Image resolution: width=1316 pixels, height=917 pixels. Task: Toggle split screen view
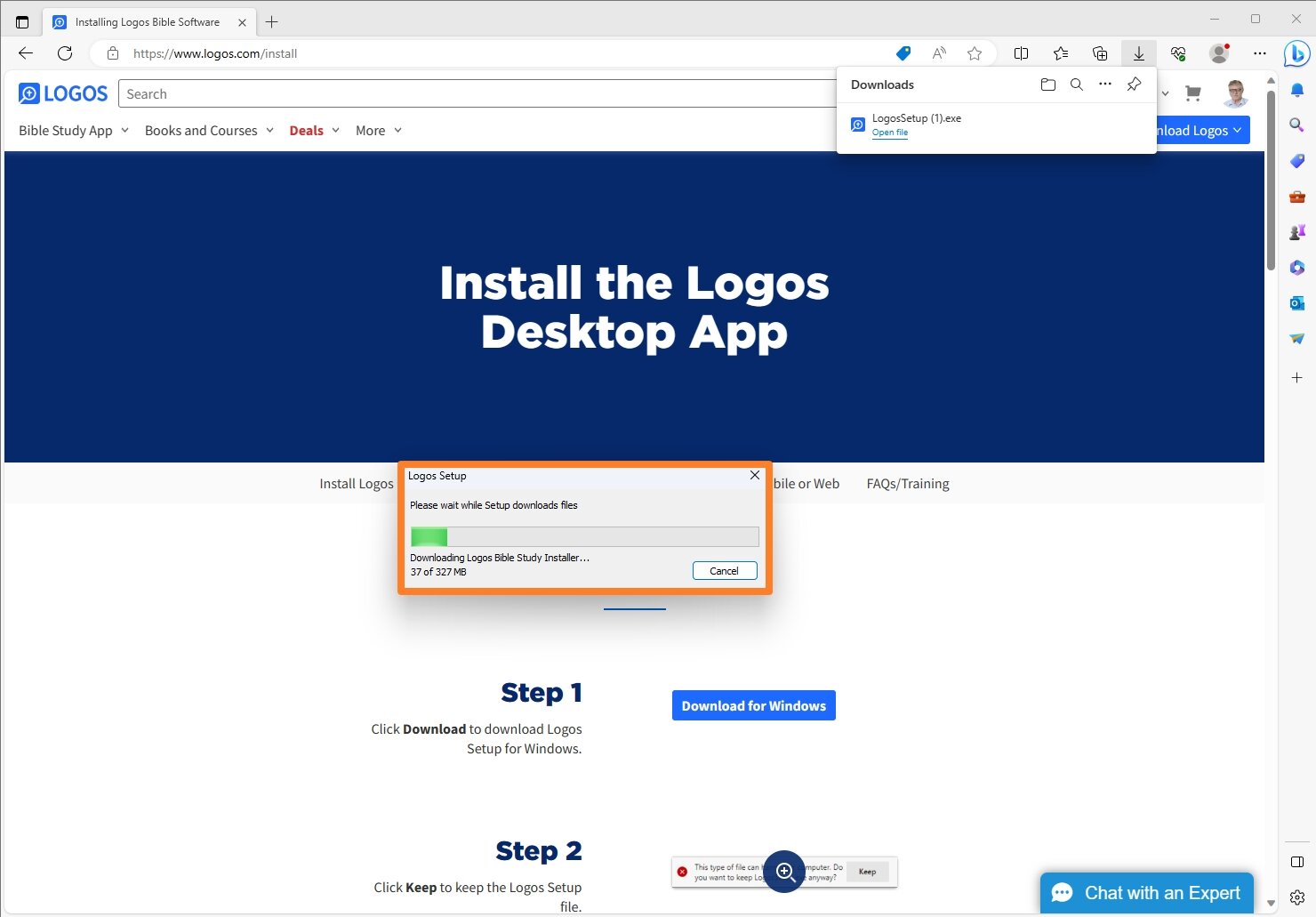[x=1021, y=53]
